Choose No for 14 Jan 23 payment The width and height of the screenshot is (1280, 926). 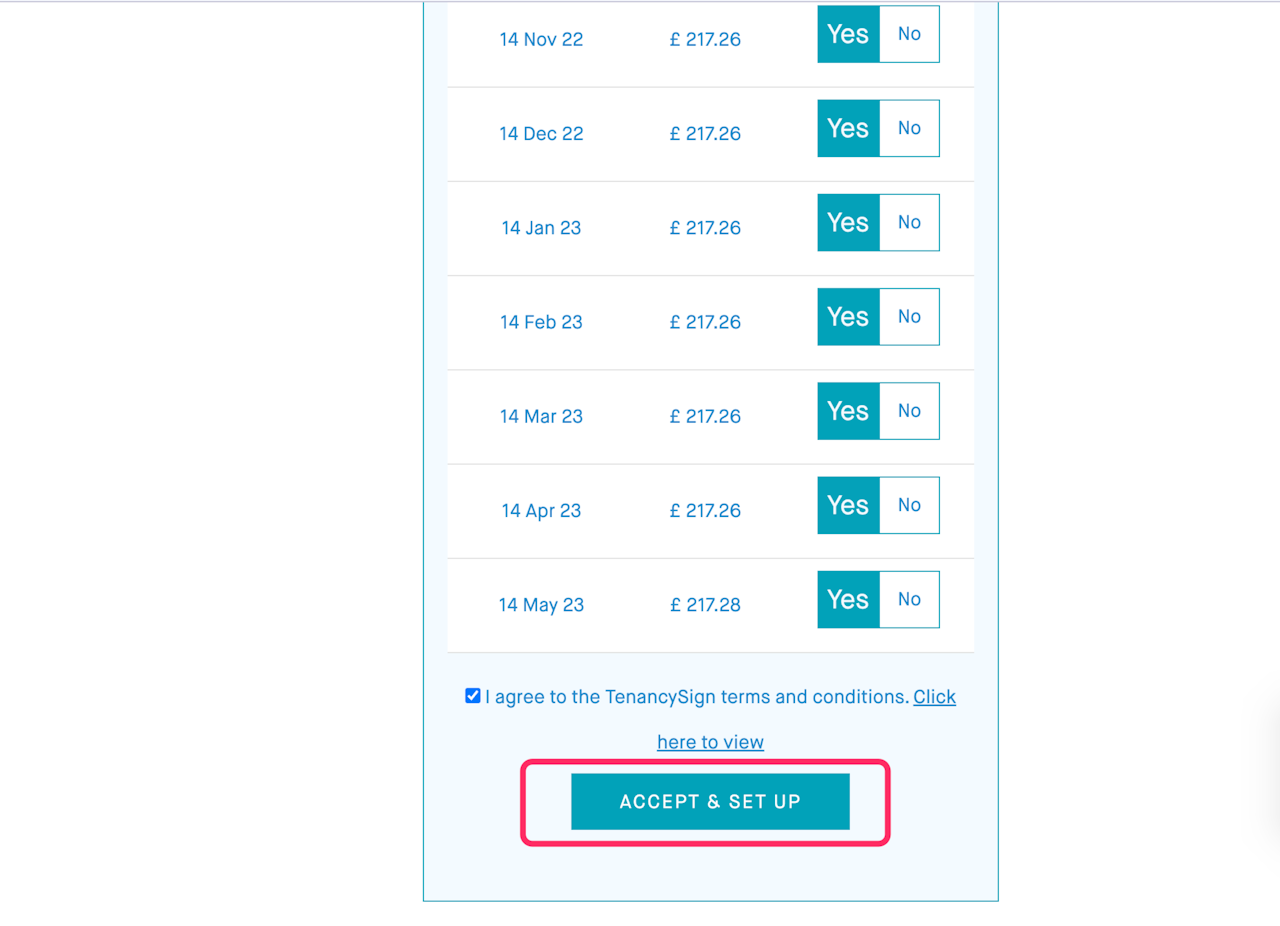click(x=909, y=222)
